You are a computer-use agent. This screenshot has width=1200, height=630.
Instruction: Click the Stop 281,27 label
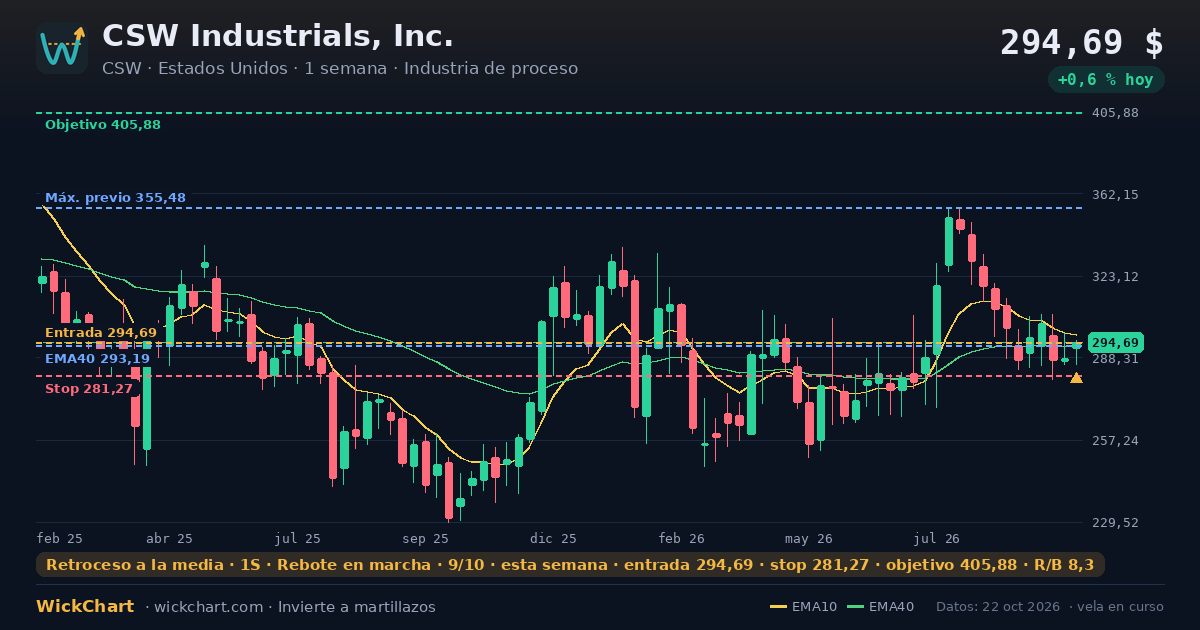point(89,389)
